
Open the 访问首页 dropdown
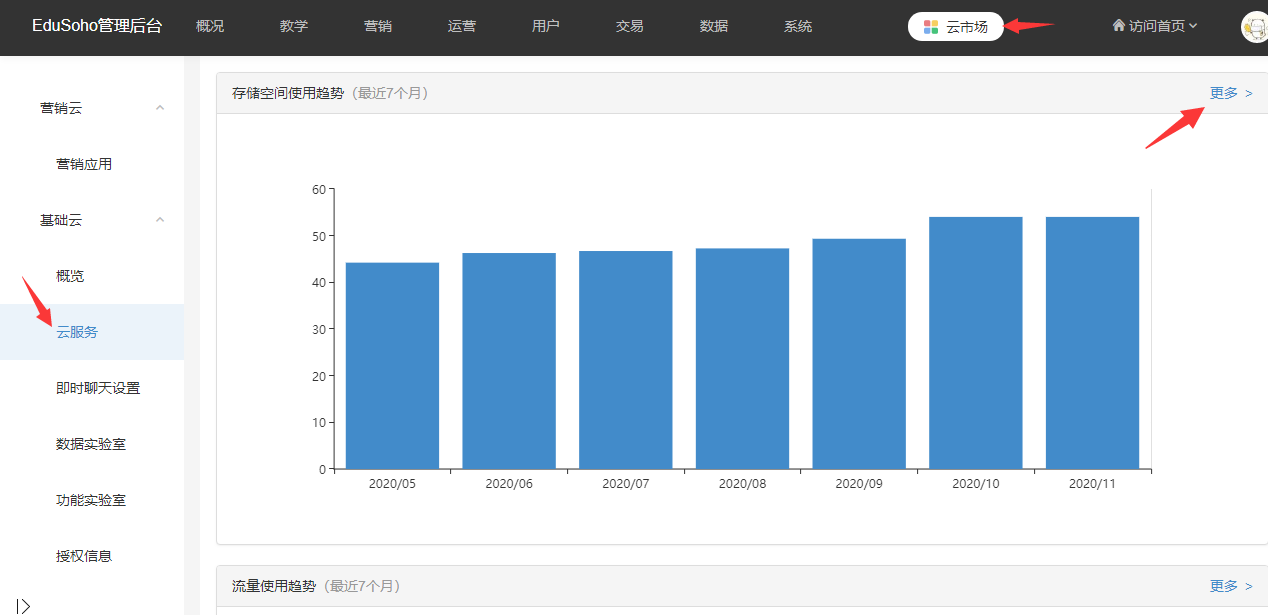point(1155,27)
